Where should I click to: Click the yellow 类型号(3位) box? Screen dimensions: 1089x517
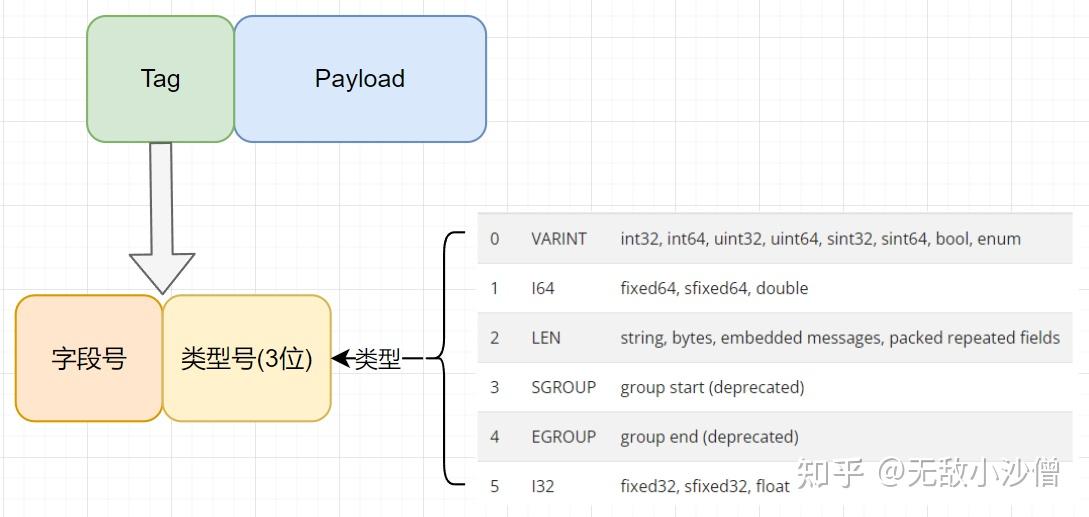click(x=247, y=359)
